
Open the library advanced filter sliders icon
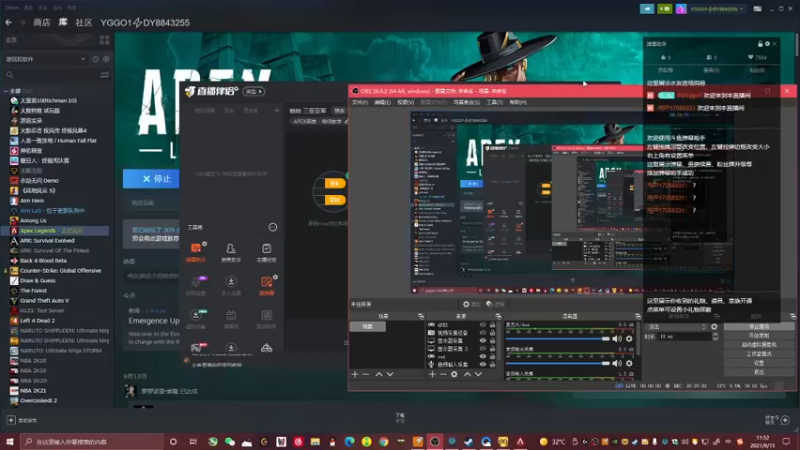click(x=105, y=75)
